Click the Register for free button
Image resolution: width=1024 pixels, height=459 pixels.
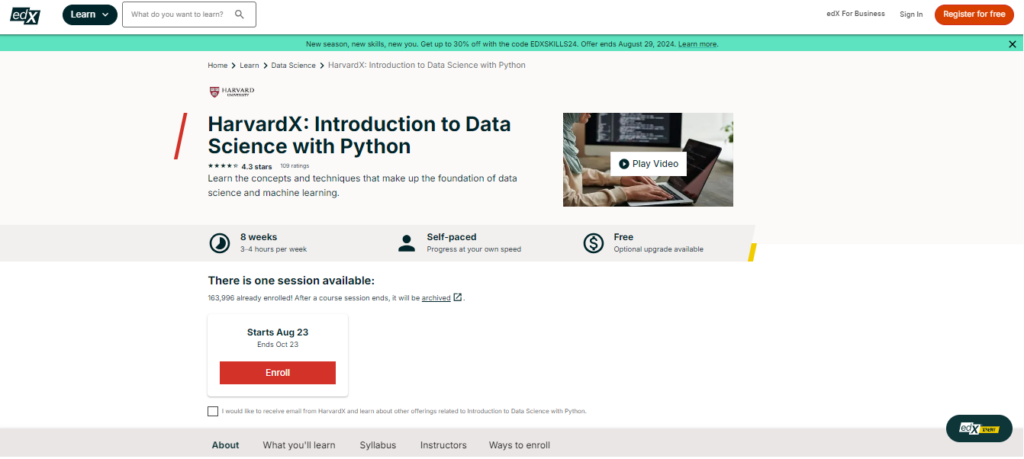coord(974,14)
